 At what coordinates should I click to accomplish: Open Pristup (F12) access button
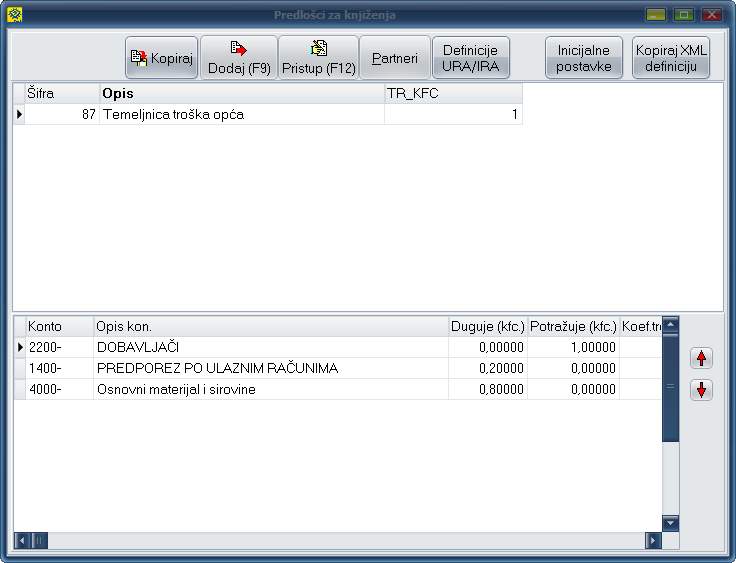tap(318, 58)
